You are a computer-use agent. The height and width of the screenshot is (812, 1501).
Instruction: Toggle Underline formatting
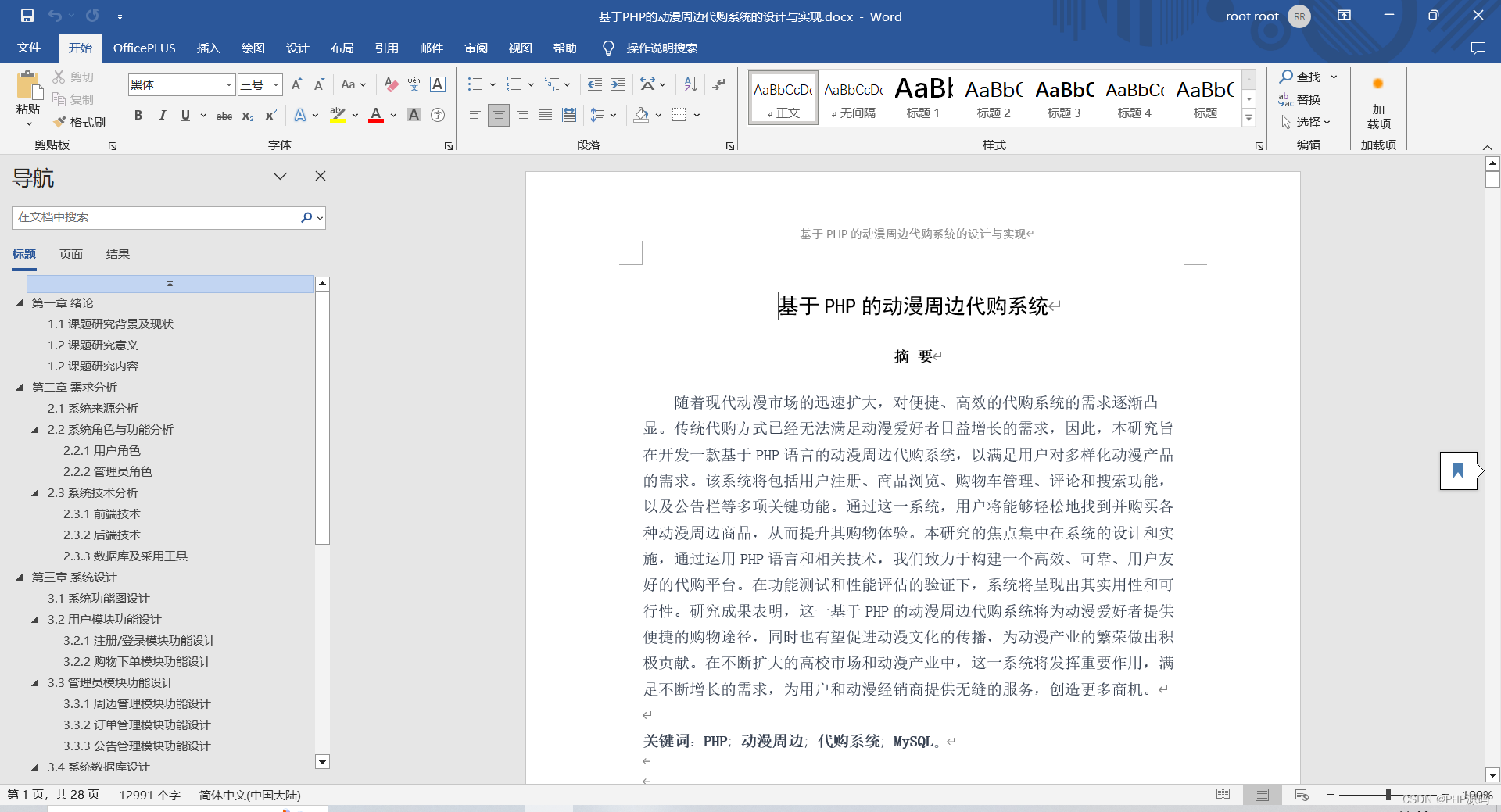tap(185, 116)
